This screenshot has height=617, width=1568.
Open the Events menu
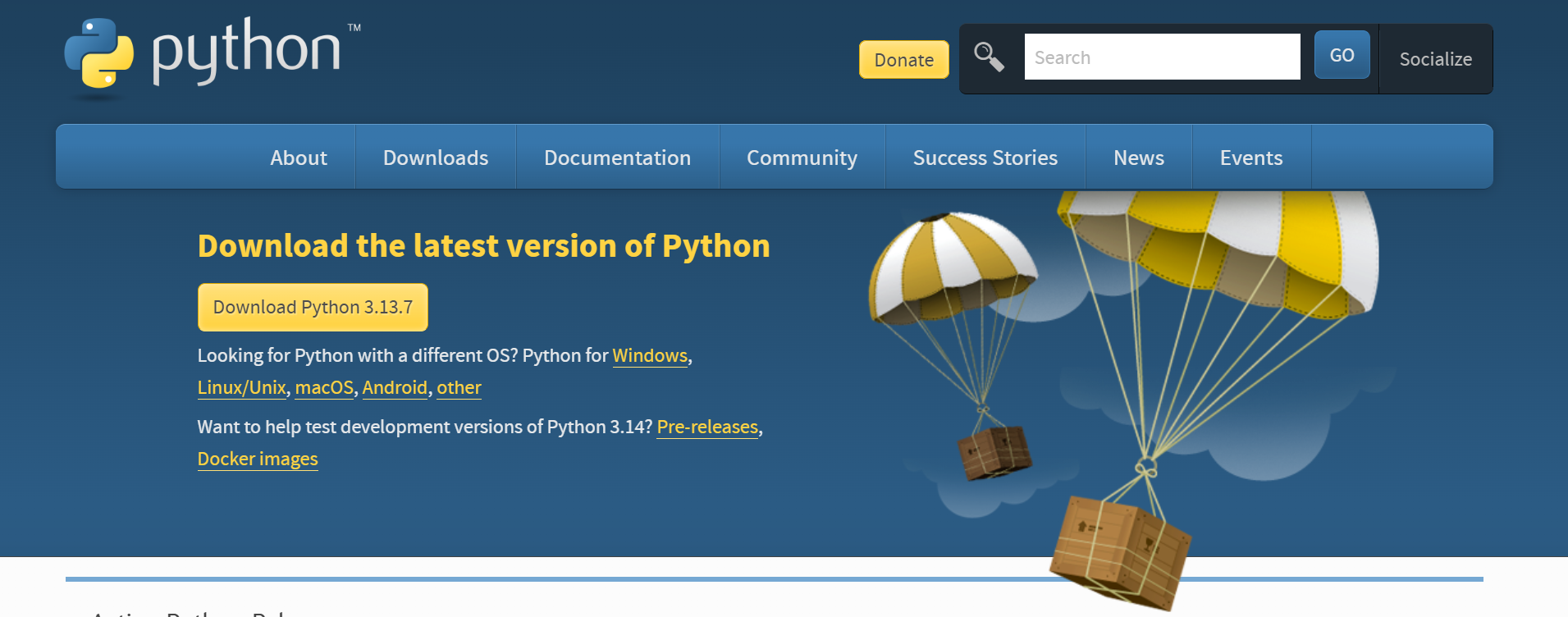[1251, 158]
